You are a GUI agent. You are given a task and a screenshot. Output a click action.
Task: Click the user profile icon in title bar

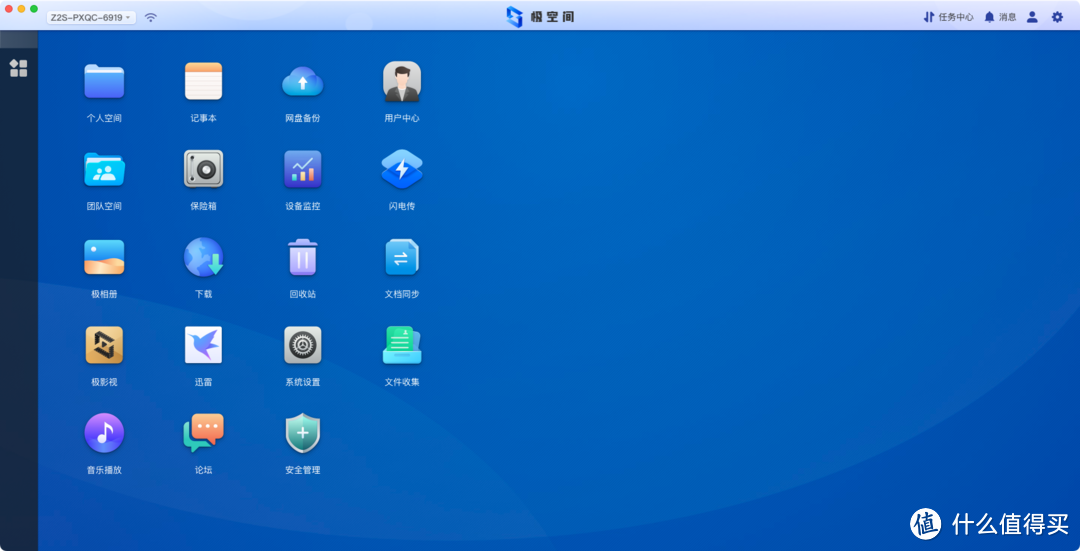coord(1032,17)
